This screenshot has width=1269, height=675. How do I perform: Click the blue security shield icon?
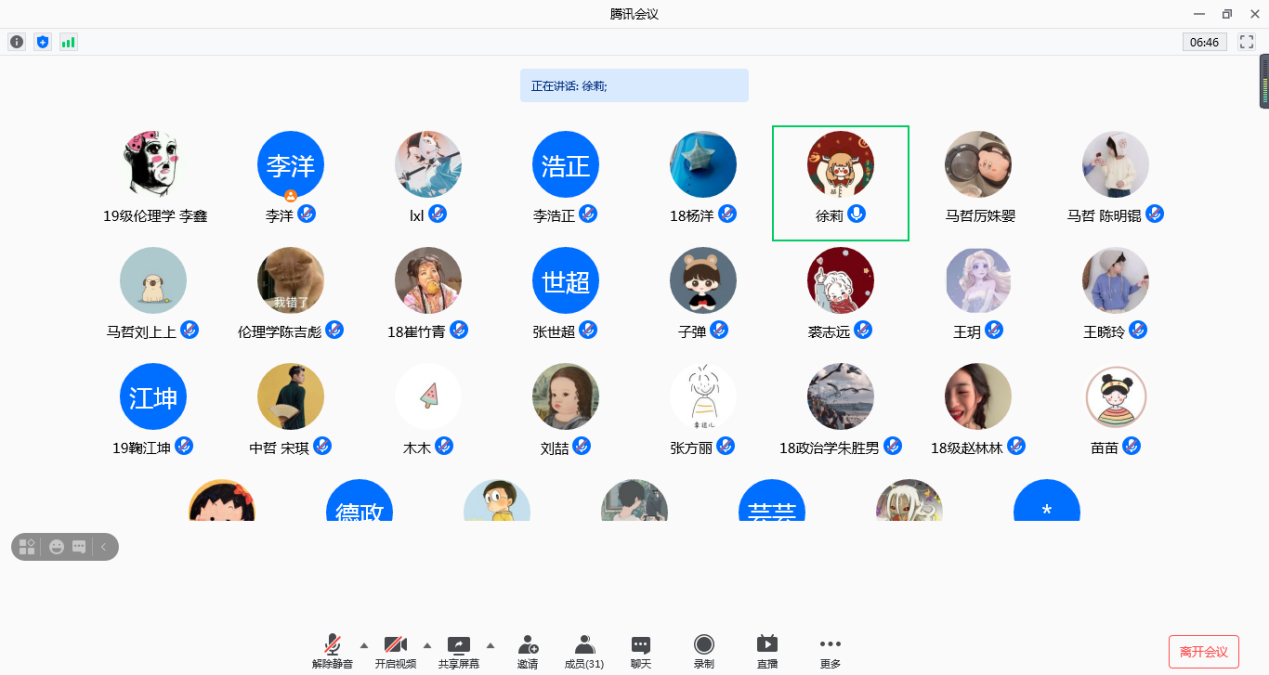pos(42,42)
